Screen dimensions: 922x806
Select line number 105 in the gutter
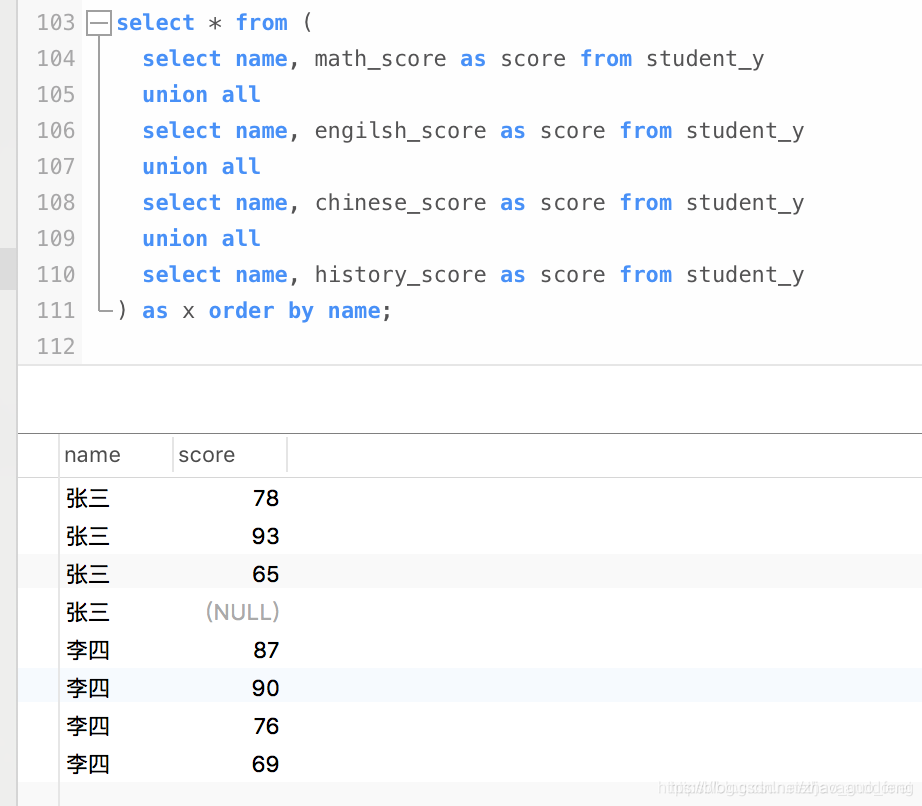click(x=56, y=94)
